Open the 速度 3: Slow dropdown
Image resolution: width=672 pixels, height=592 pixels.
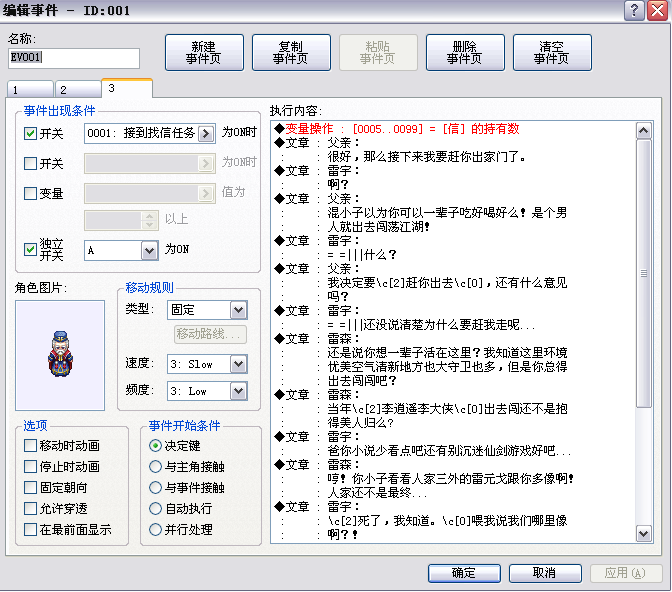coord(238,364)
